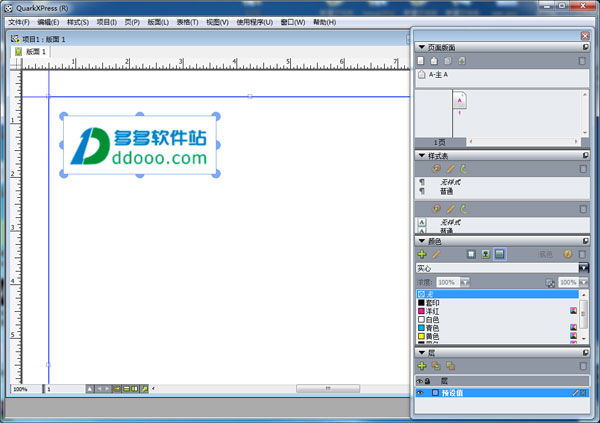600x423 pixels.
Task: Open the 使用程序(U) menu
Action: 254,22
